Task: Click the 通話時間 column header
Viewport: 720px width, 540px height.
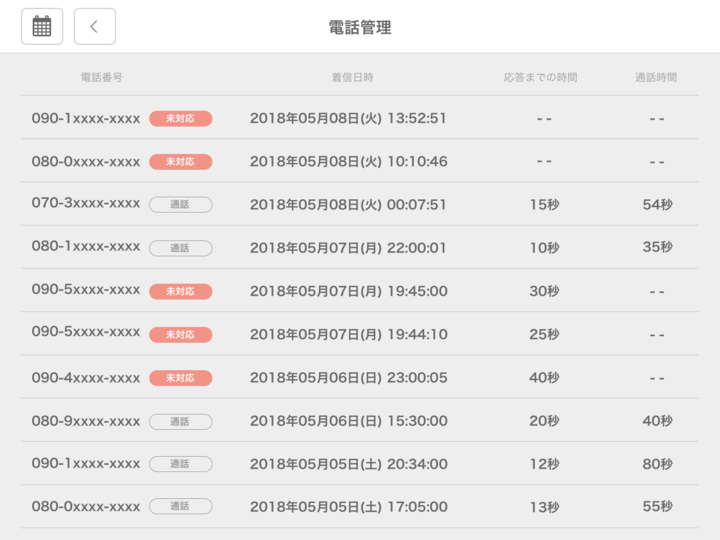Action: click(656, 77)
